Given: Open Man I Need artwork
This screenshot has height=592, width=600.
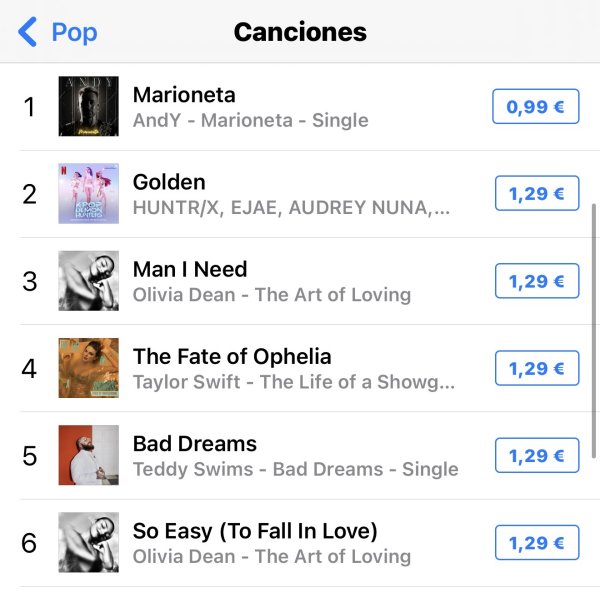Looking at the screenshot, I should tap(88, 281).
